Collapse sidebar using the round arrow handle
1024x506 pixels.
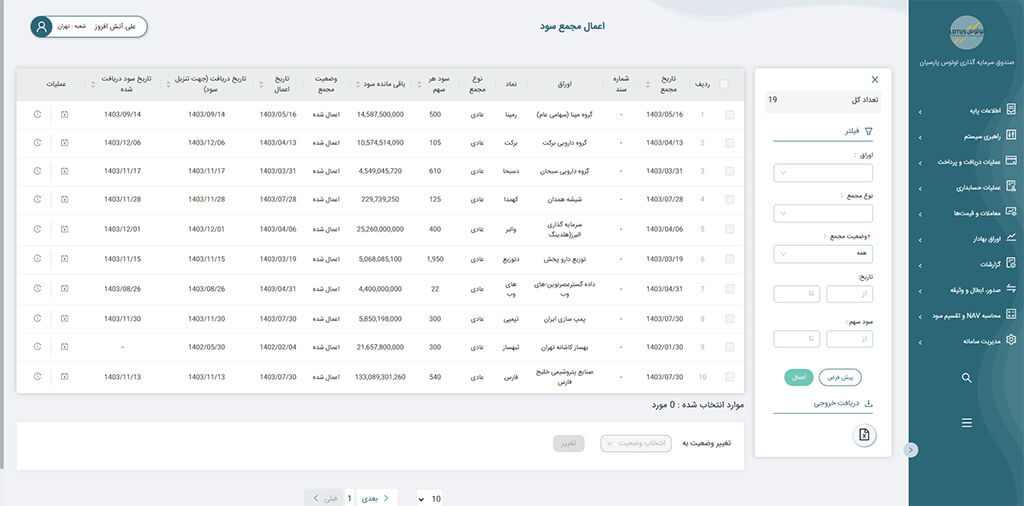tap(910, 450)
